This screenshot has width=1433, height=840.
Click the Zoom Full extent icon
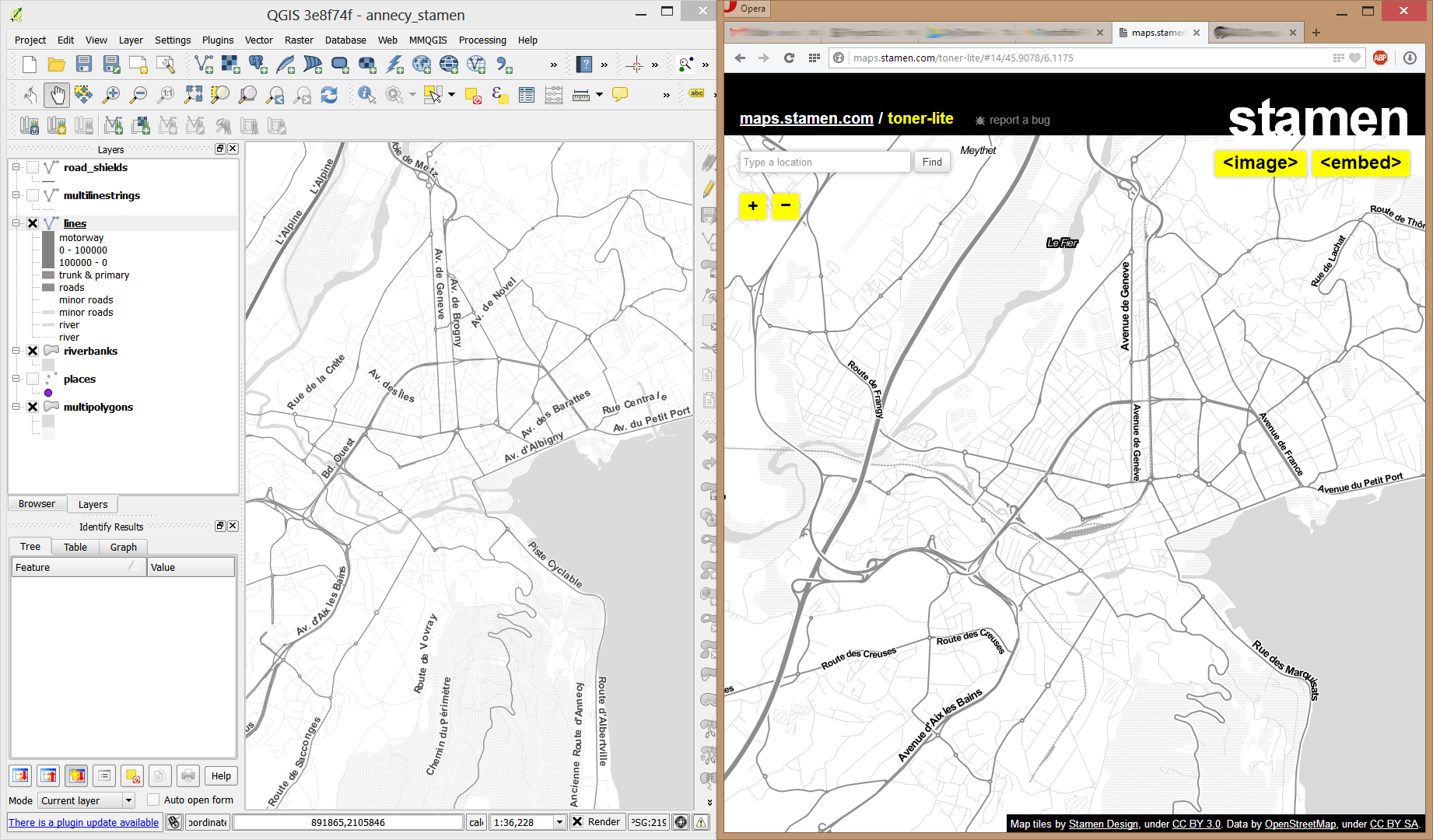[x=193, y=95]
